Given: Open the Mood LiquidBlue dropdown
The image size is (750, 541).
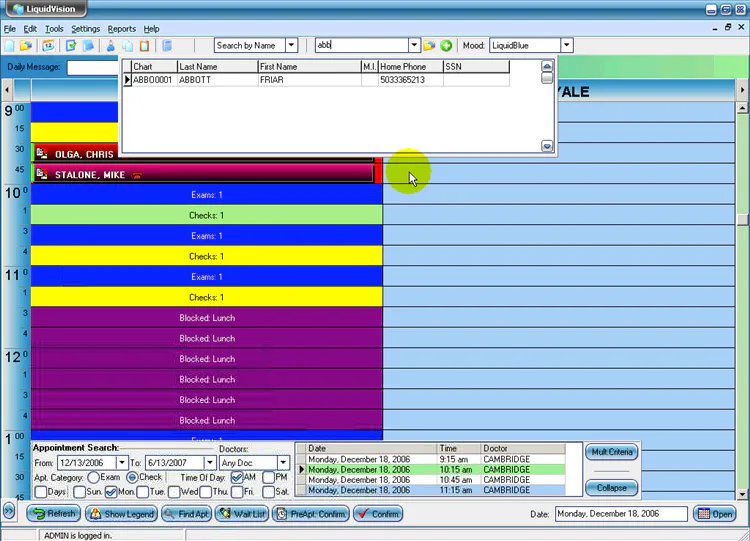Looking at the screenshot, I should pyautogui.click(x=567, y=45).
